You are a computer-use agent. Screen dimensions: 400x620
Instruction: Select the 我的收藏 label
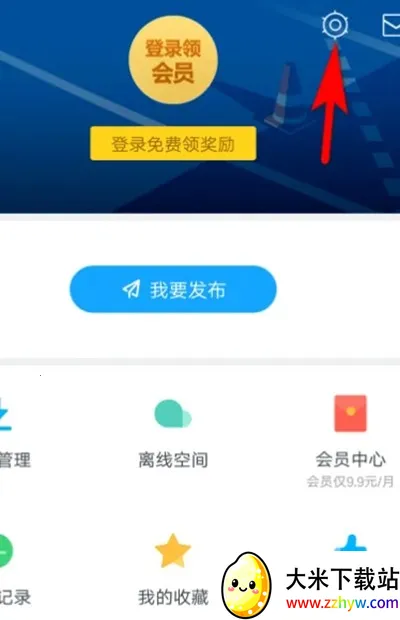pyautogui.click(x=173, y=597)
